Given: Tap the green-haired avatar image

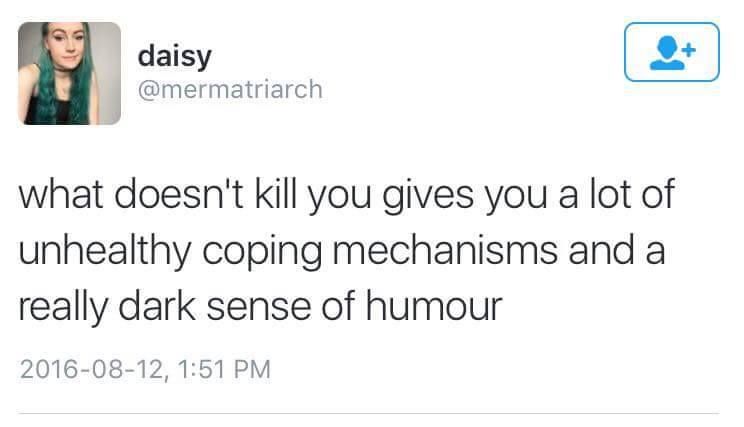Looking at the screenshot, I should click(69, 73).
